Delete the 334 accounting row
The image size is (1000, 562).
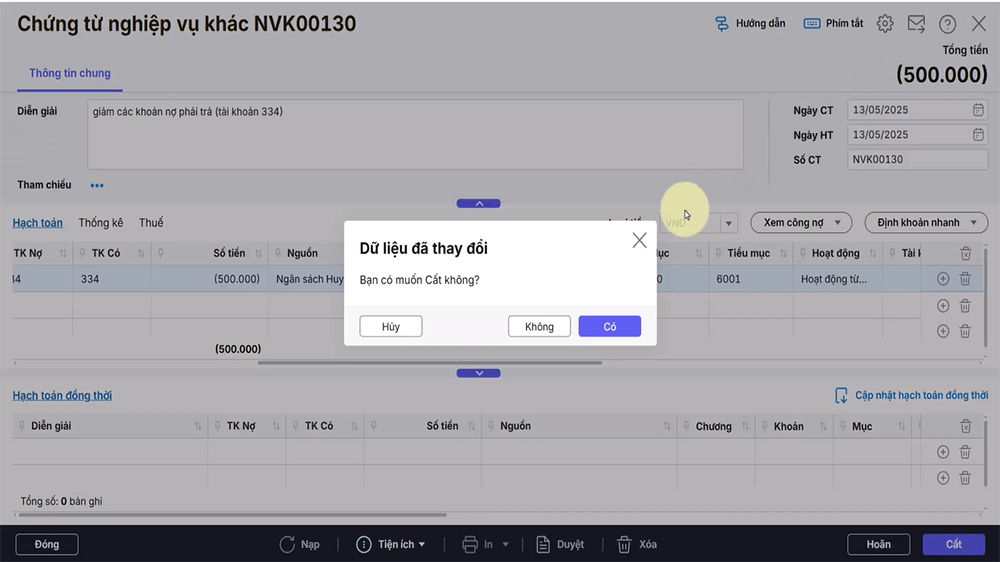click(x=965, y=279)
